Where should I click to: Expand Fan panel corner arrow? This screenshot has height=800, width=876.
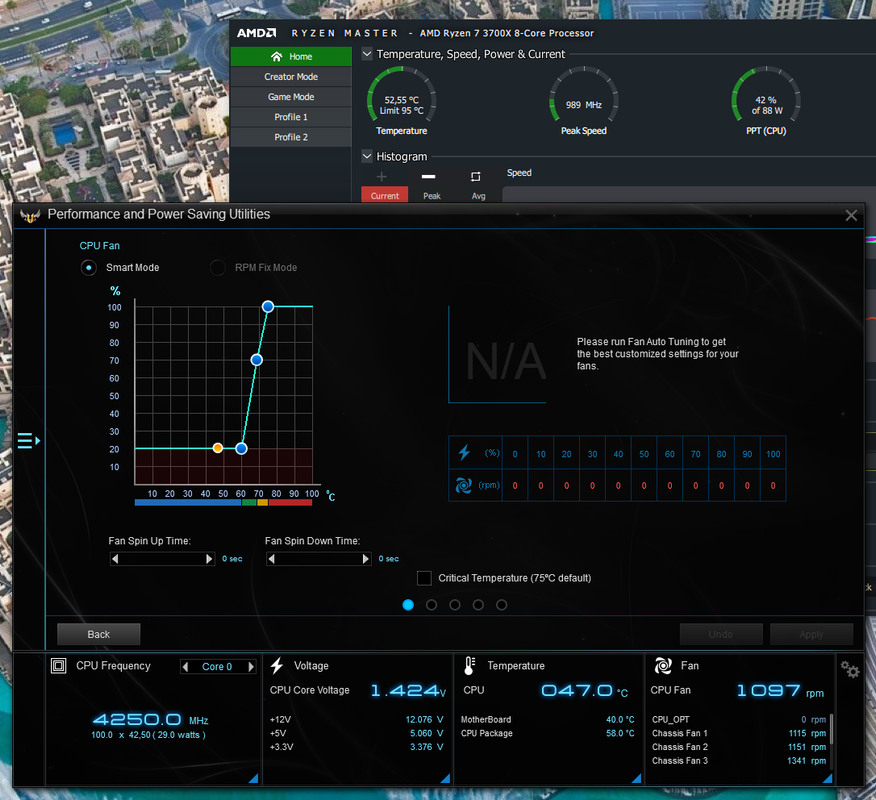[x=827, y=778]
